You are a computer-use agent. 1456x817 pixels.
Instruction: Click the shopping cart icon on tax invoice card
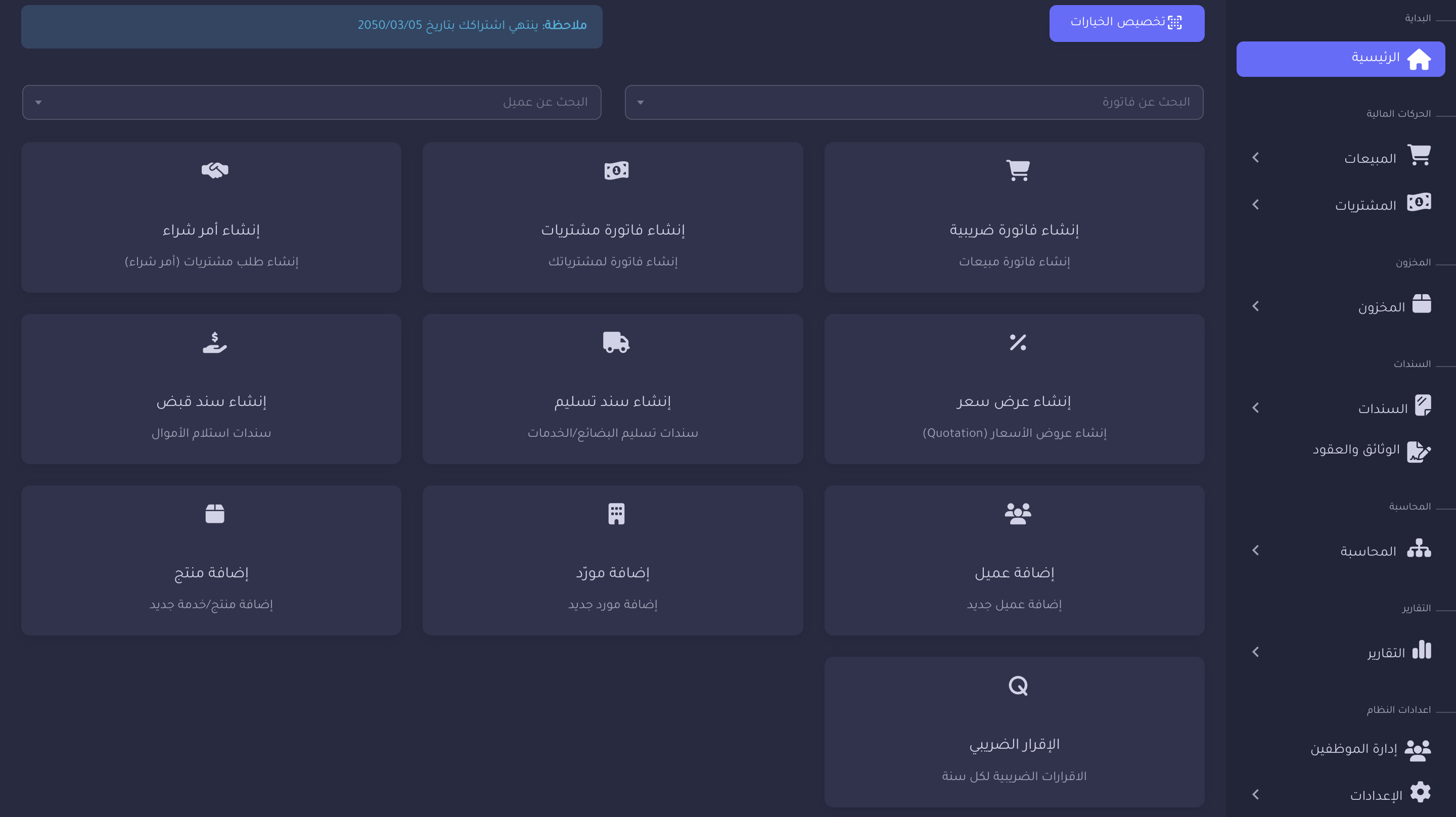[1018, 170]
